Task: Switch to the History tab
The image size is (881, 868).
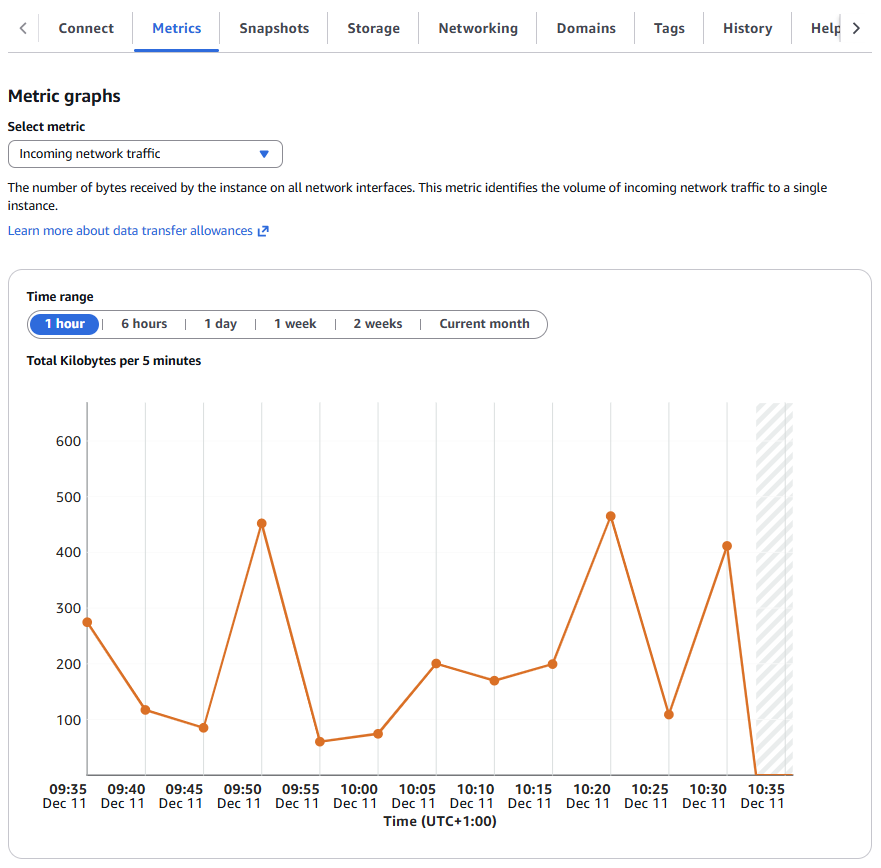Action: point(747,28)
